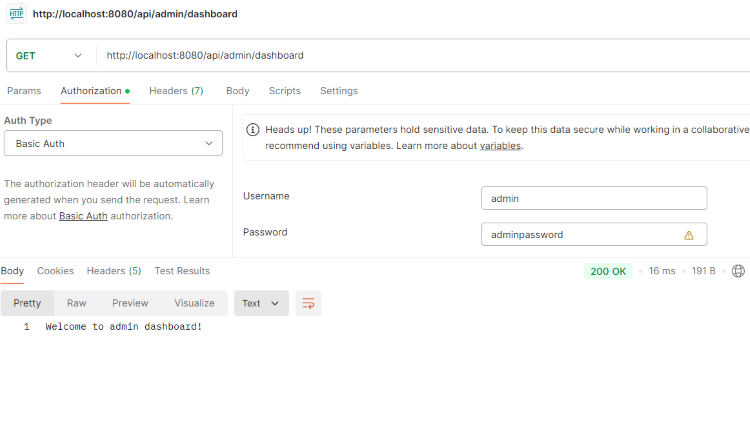Click the globe network icon near response size
The height and width of the screenshot is (424, 750).
pyautogui.click(x=739, y=271)
